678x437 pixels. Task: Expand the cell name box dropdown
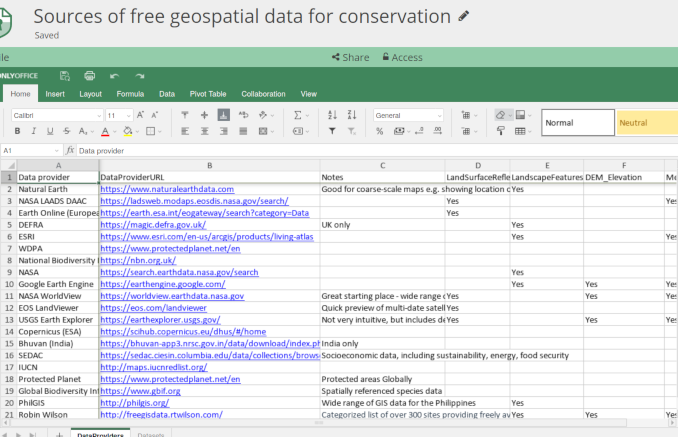coord(57,151)
